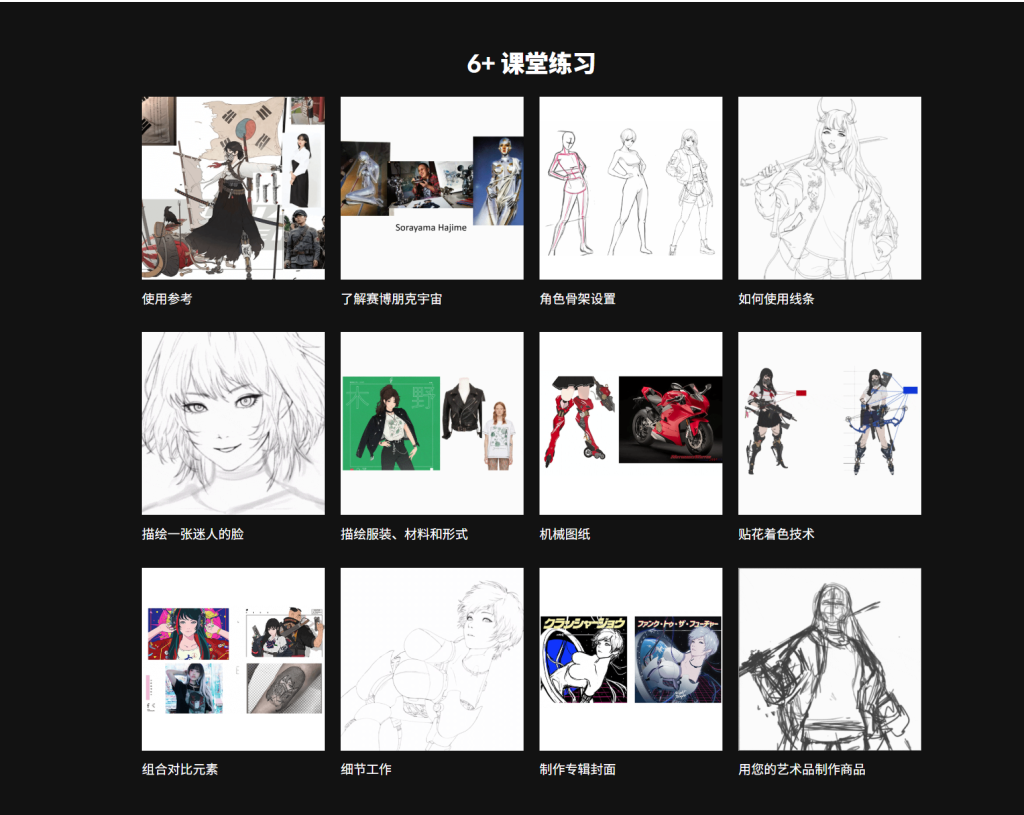Screen dimensions: 1024x815
Task: Click the 如何使用线条 caption text
Action: [776, 299]
